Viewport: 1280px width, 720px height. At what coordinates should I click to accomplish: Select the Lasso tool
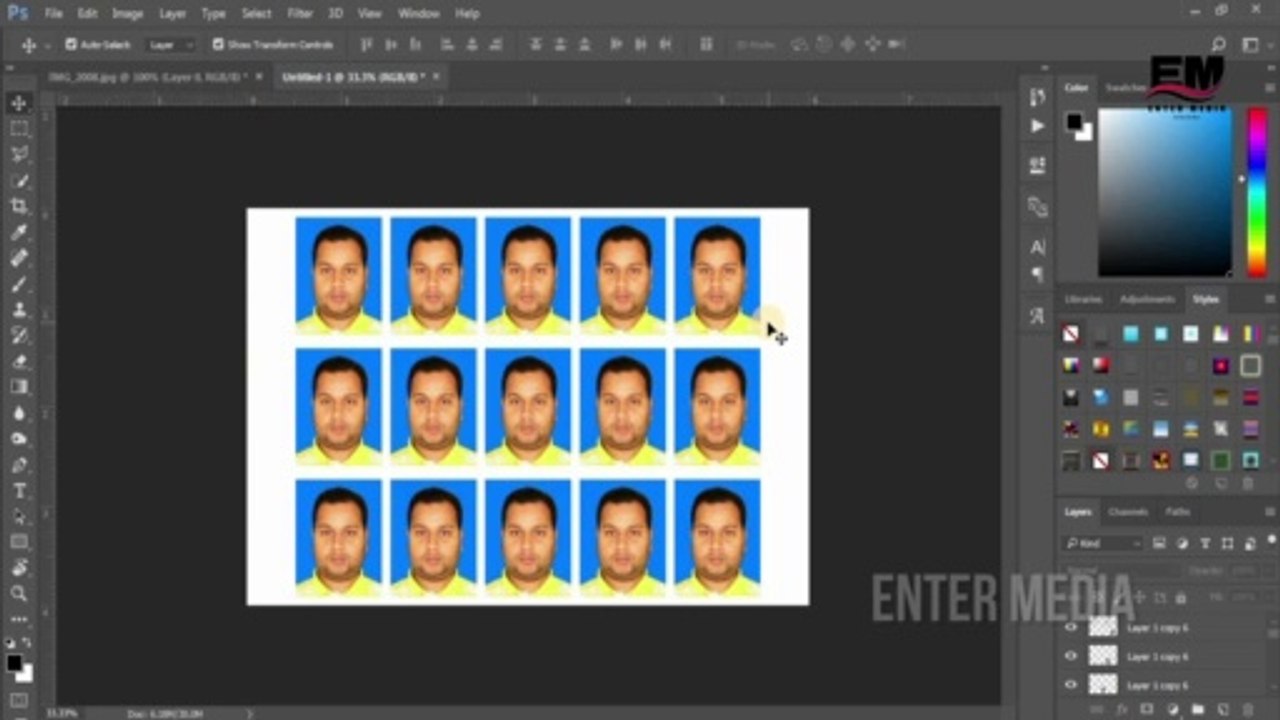click(19, 155)
